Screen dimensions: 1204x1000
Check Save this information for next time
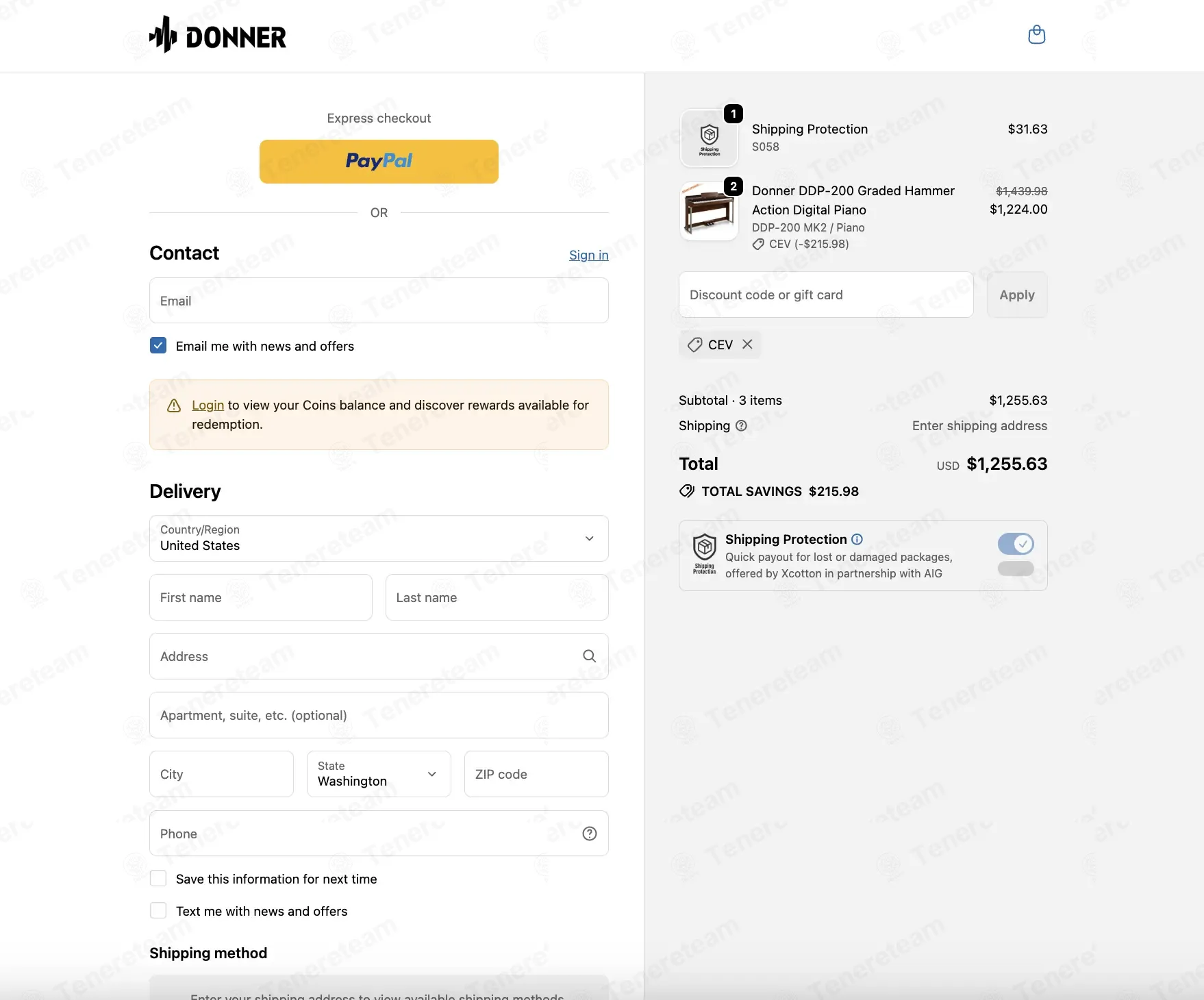(158, 879)
